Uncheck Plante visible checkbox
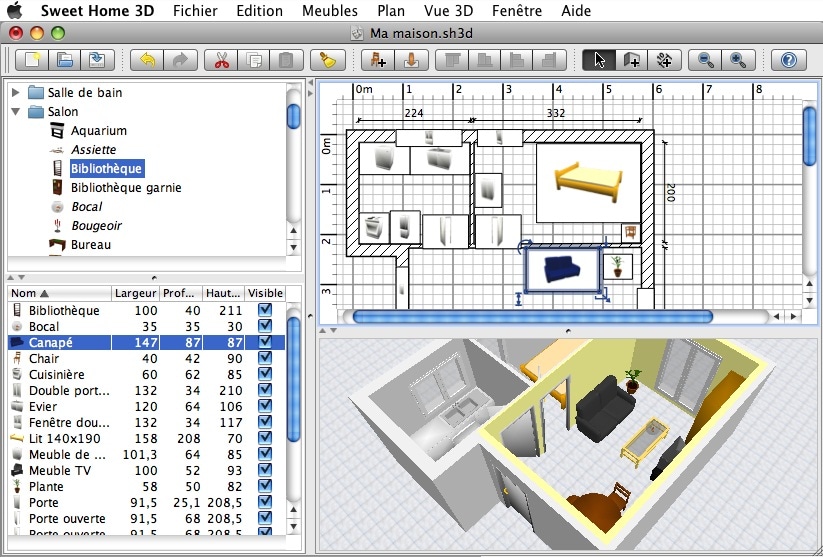 coord(265,486)
